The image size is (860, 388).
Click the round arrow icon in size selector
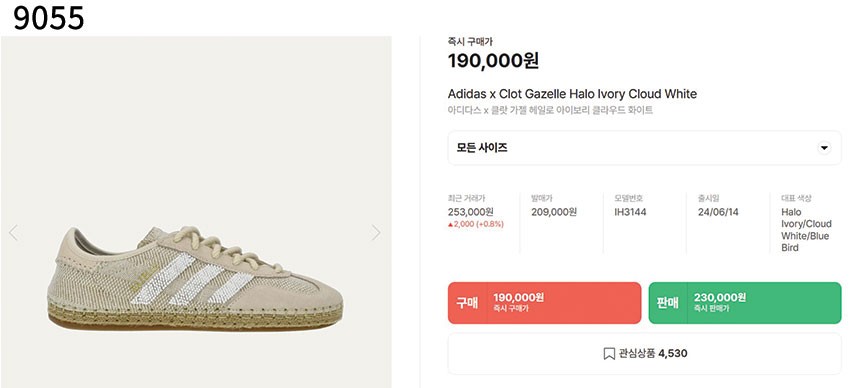(x=824, y=148)
